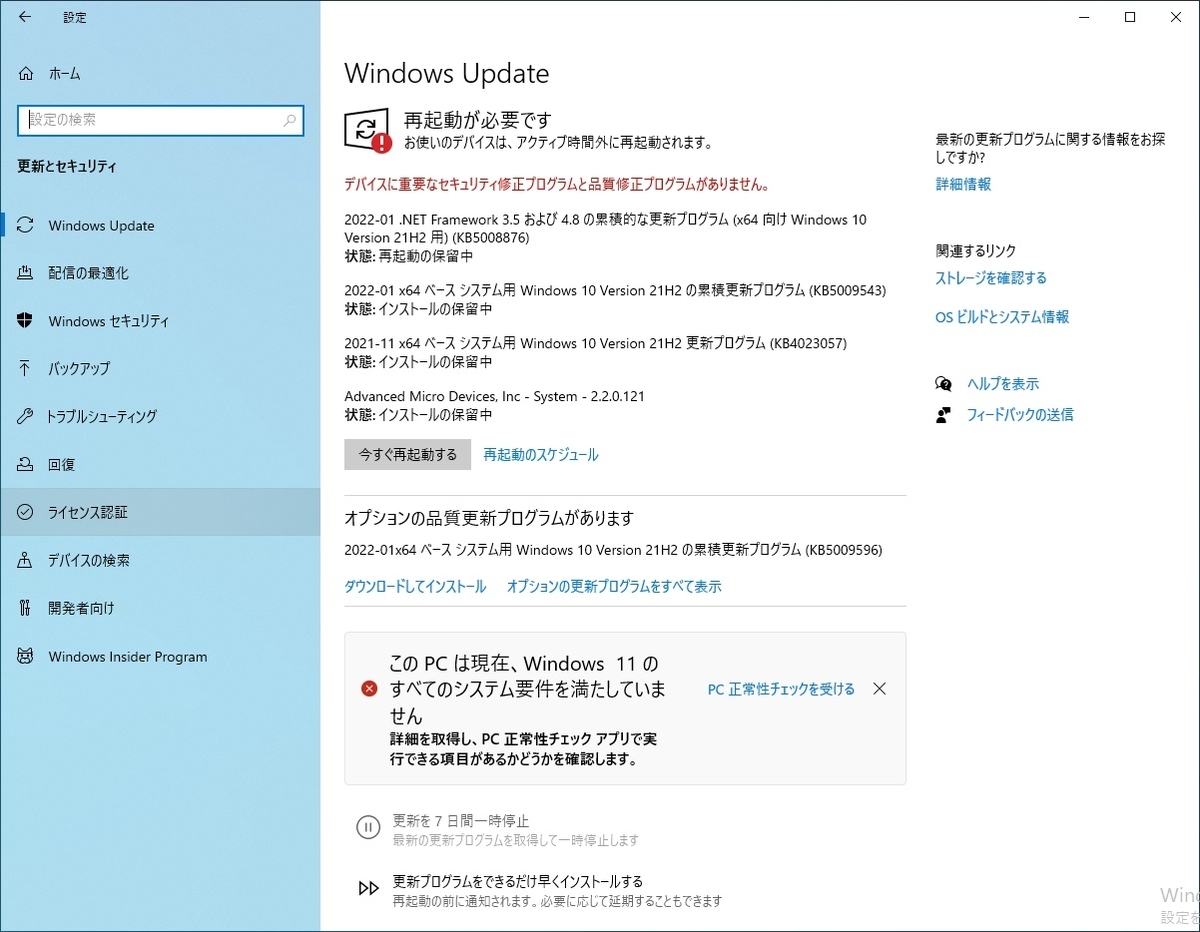1200x932 pixels.
Task: Click the Home house icon in the sidebar
Action: 26,73
